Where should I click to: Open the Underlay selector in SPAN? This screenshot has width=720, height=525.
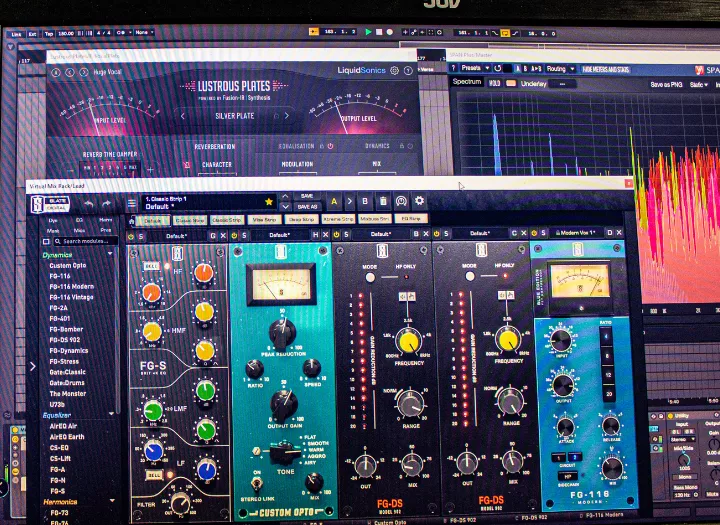[x=562, y=84]
